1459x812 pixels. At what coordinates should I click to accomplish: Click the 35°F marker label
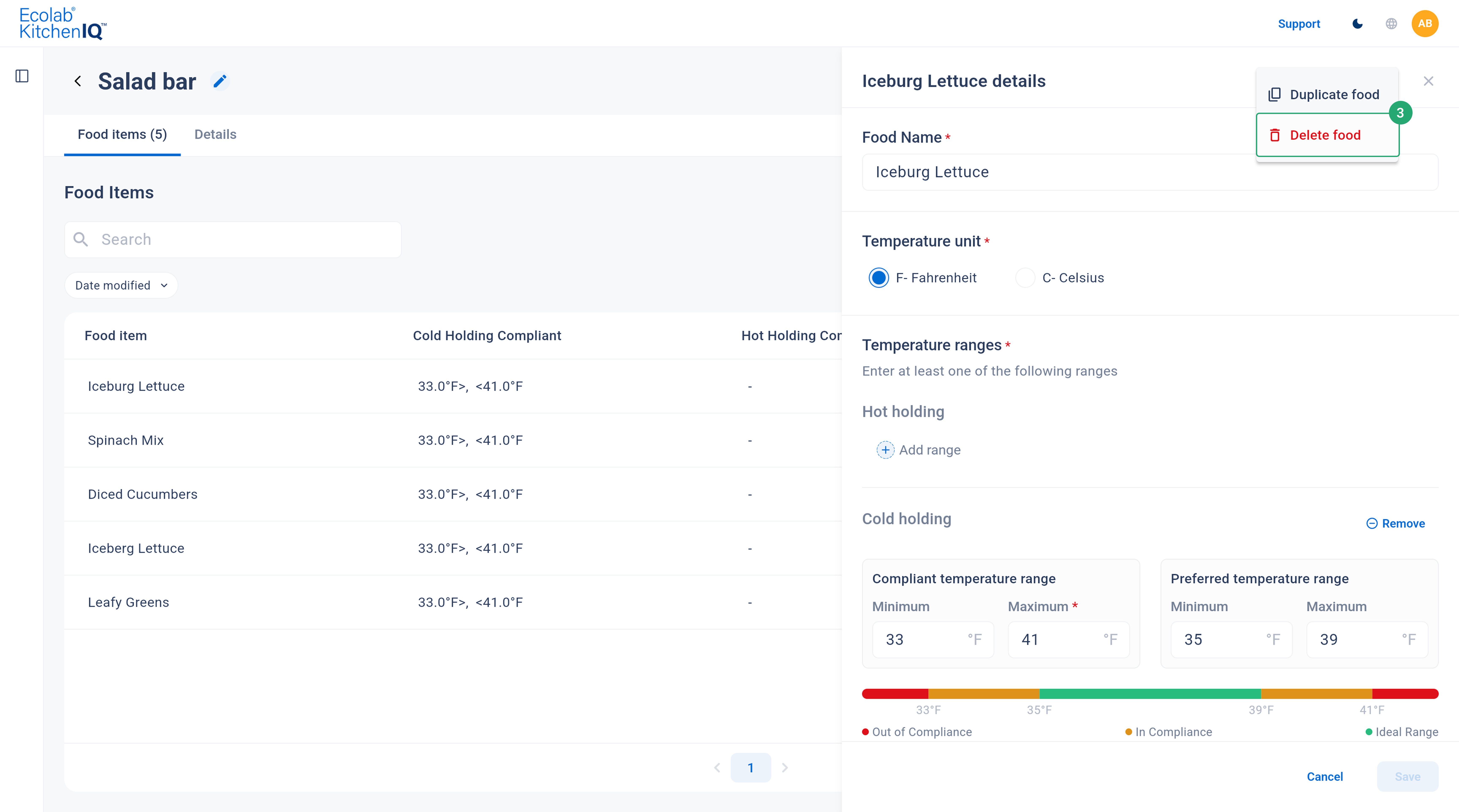click(1039, 710)
